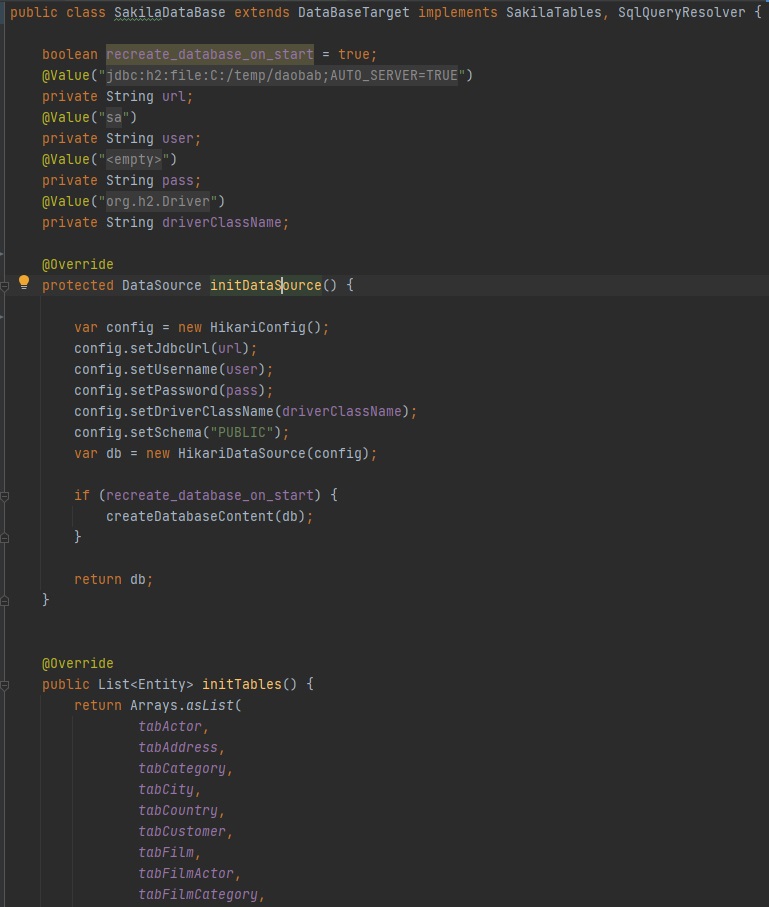
Task: Click the setJdbcUrl method call
Action: coord(170,348)
